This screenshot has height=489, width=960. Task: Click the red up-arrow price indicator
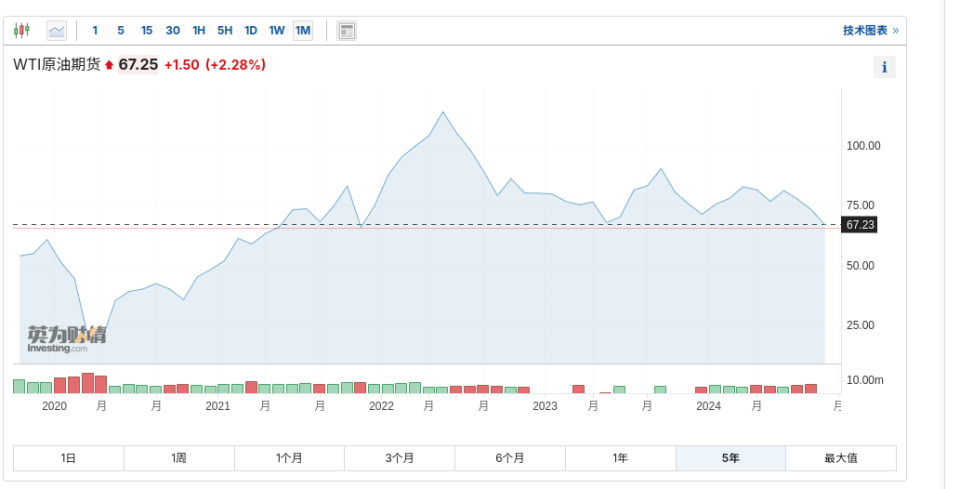click(x=109, y=65)
